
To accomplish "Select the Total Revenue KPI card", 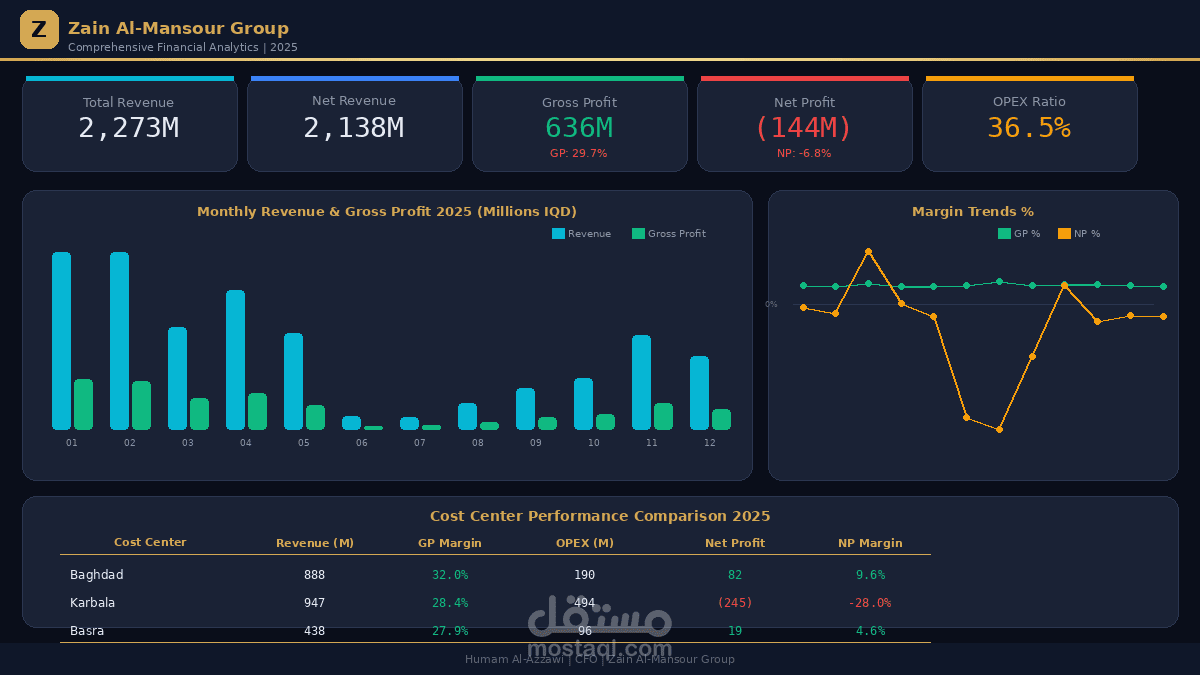I will coord(129,123).
